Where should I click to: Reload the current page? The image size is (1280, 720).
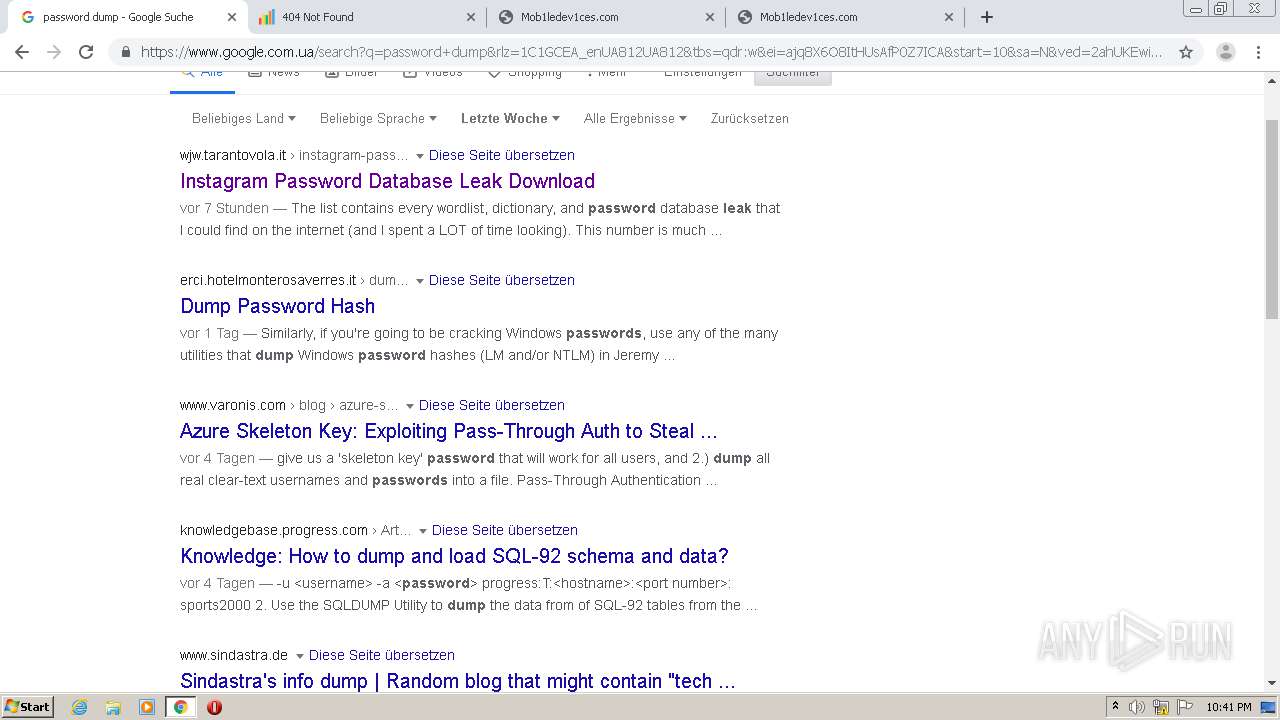pyautogui.click(x=86, y=52)
